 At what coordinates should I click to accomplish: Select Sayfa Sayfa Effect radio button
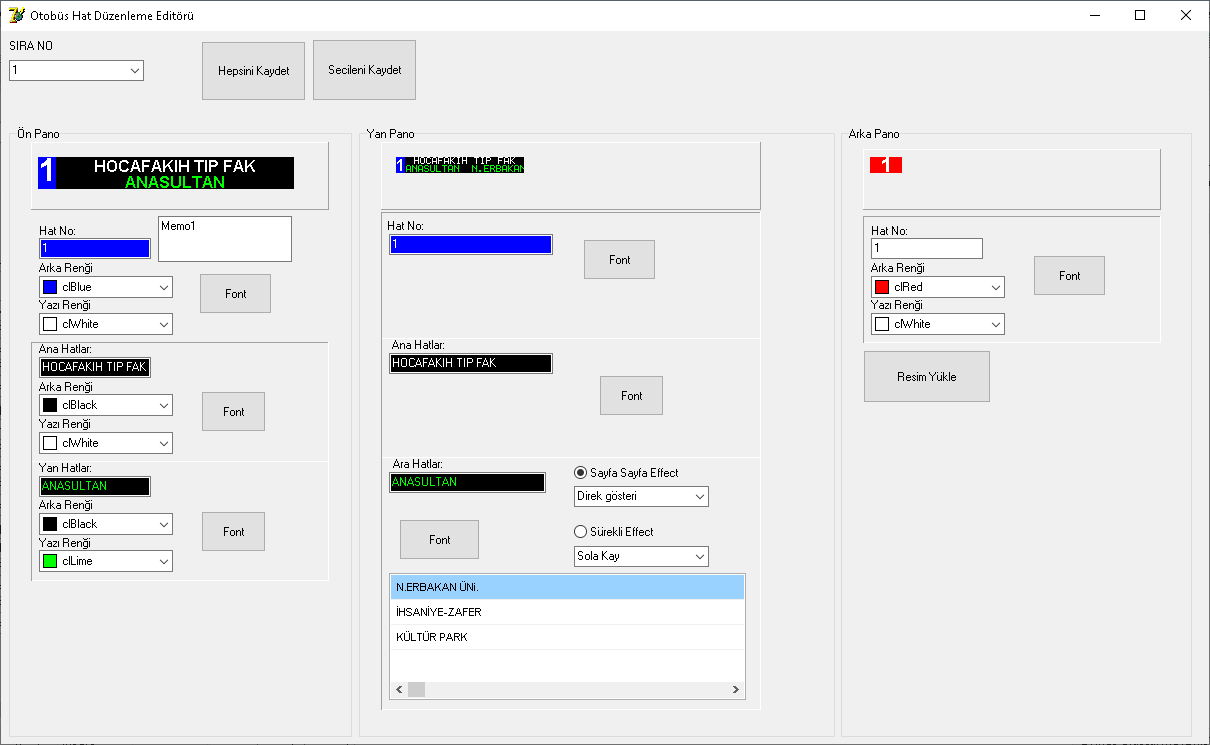pyautogui.click(x=581, y=473)
